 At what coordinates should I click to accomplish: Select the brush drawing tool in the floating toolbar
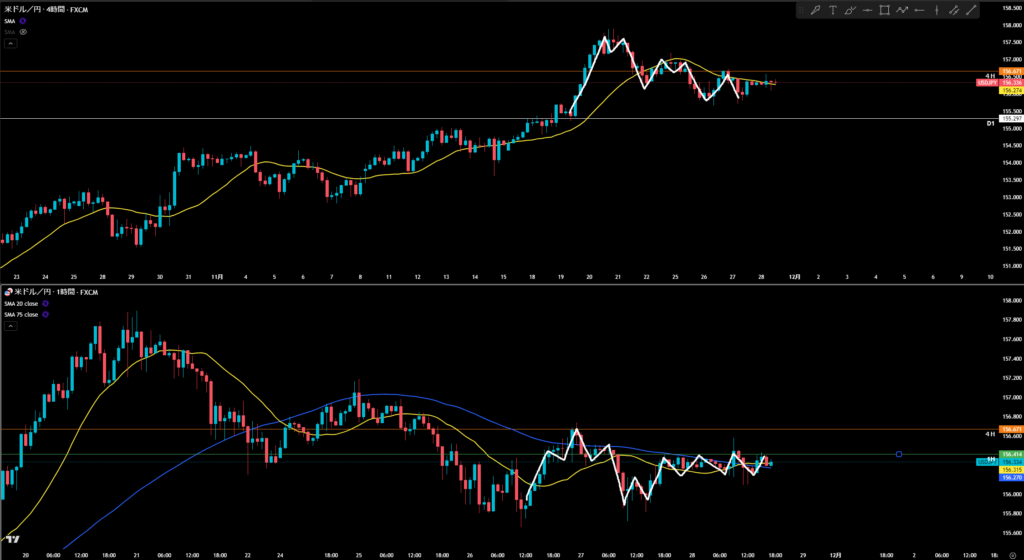click(x=816, y=10)
